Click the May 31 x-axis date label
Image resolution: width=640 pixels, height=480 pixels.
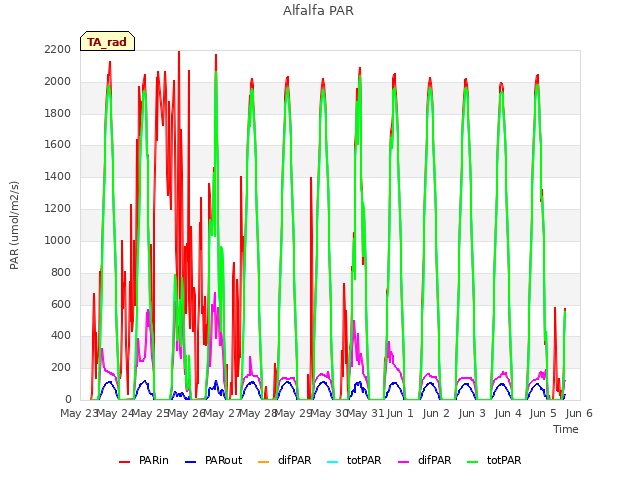(365, 413)
